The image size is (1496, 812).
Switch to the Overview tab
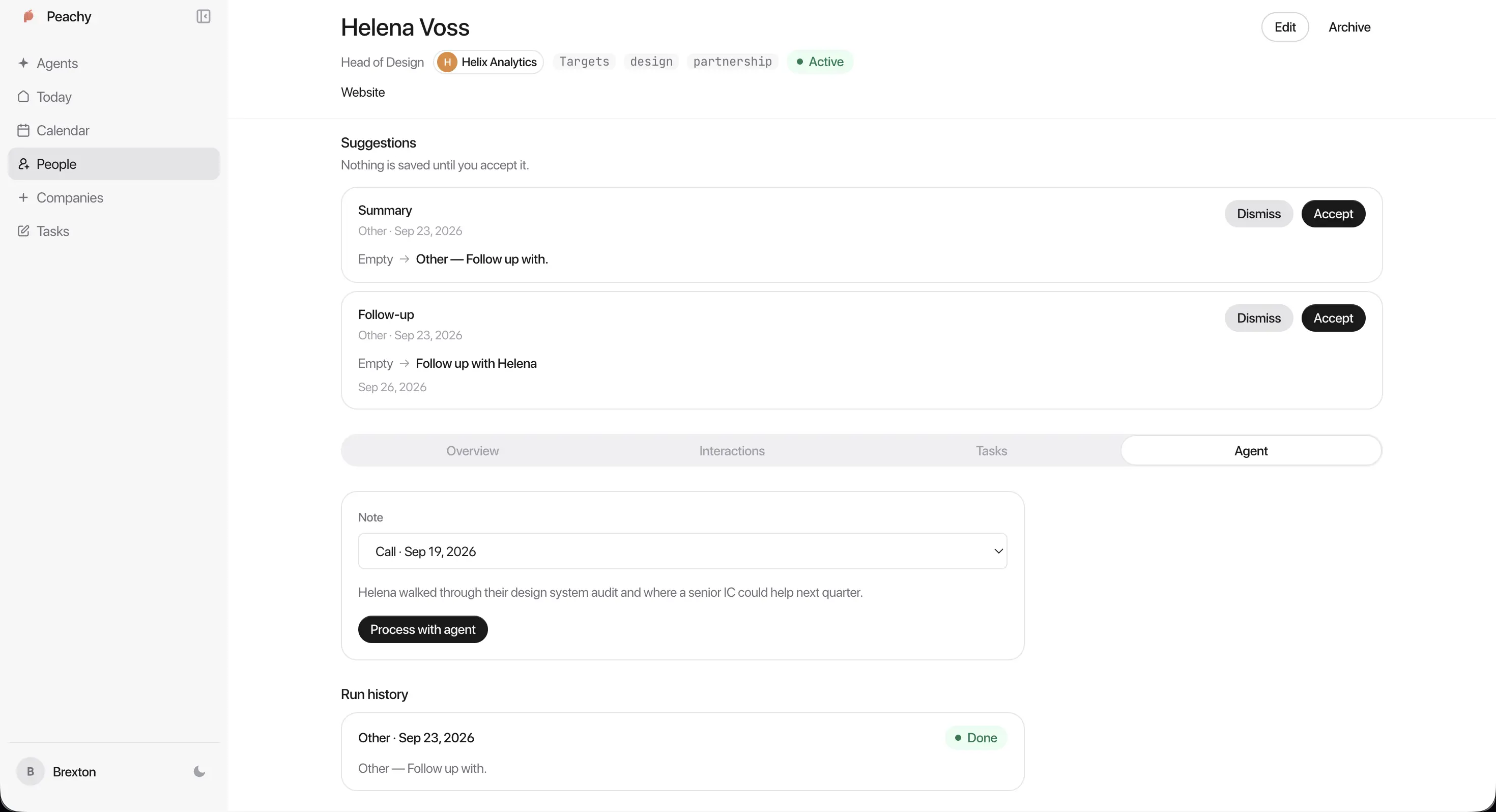coord(472,451)
